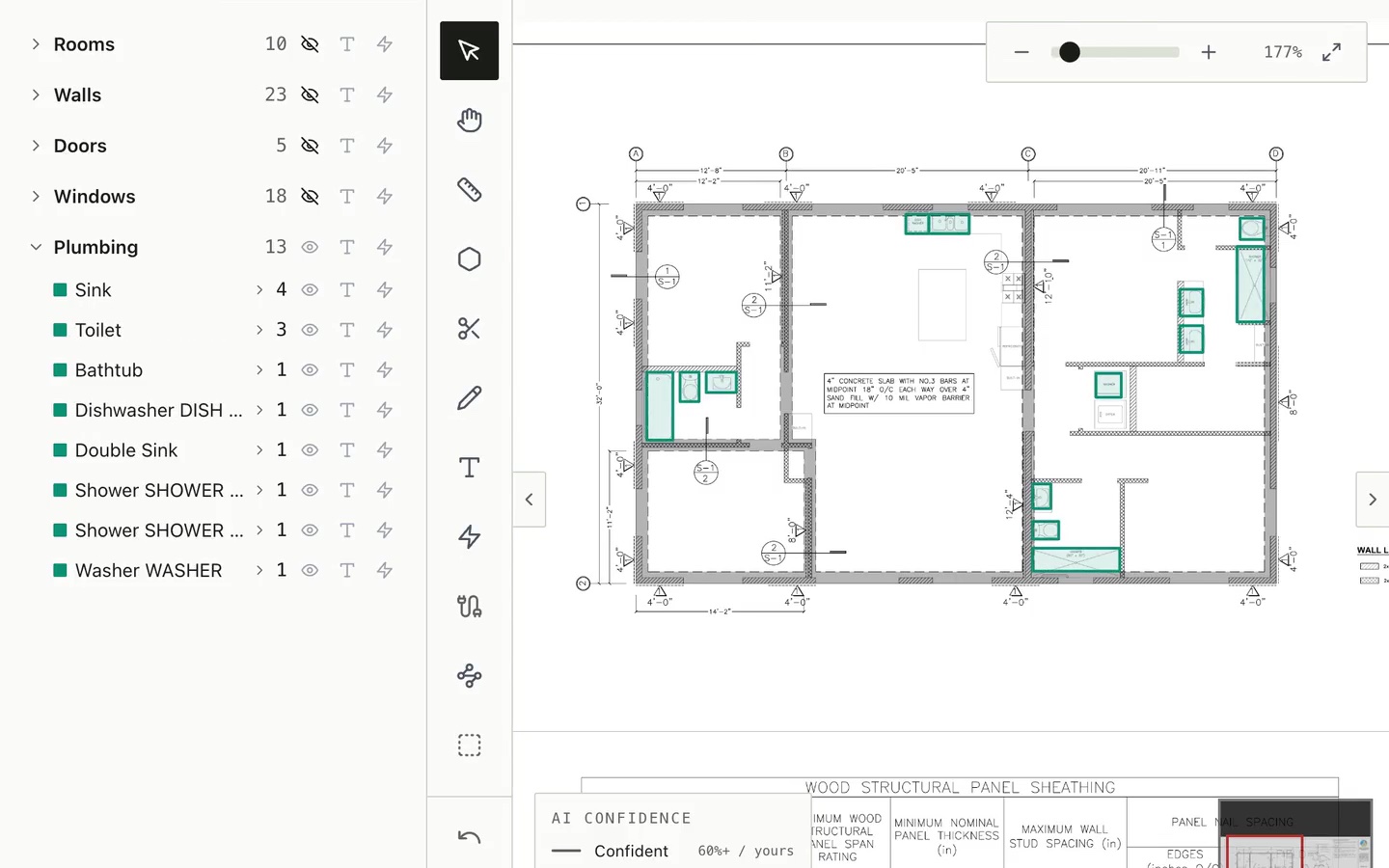This screenshot has height=868, width=1389.
Task: Show the hidden Walls layer
Action: [310, 95]
